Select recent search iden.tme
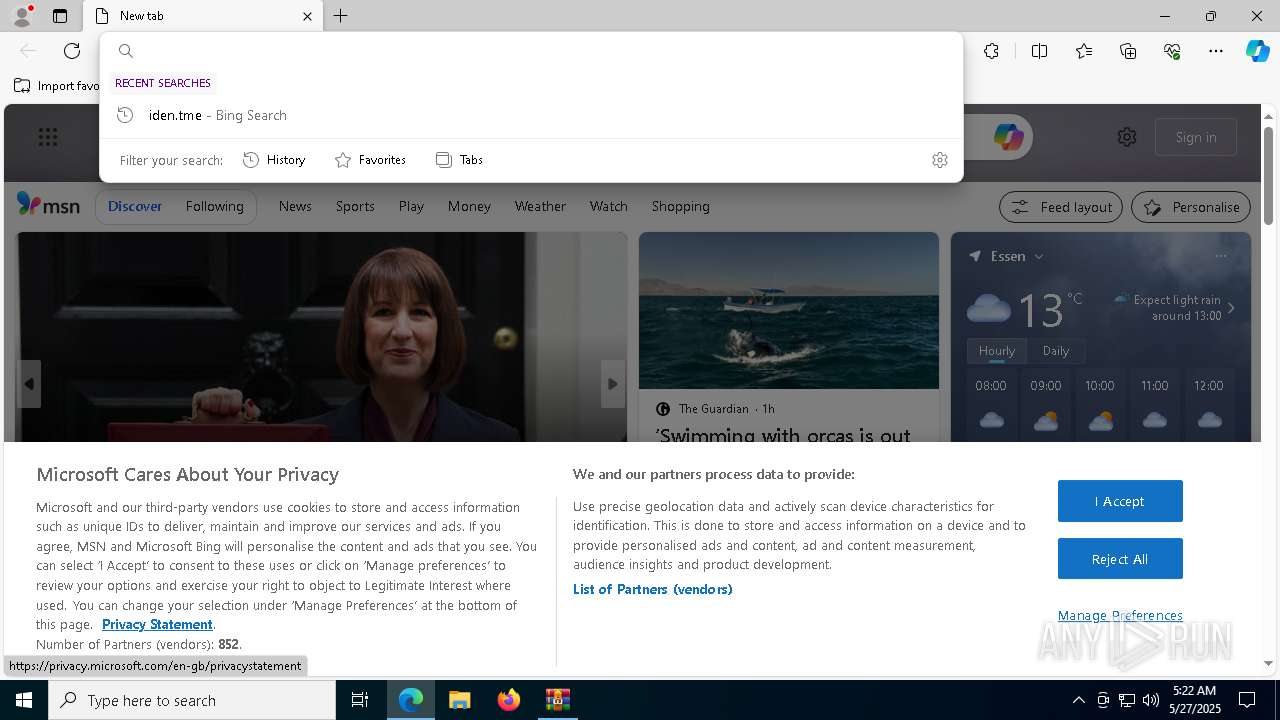This screenshot has width=1280, height=720. pyautogui.click(x=531, y=115)
